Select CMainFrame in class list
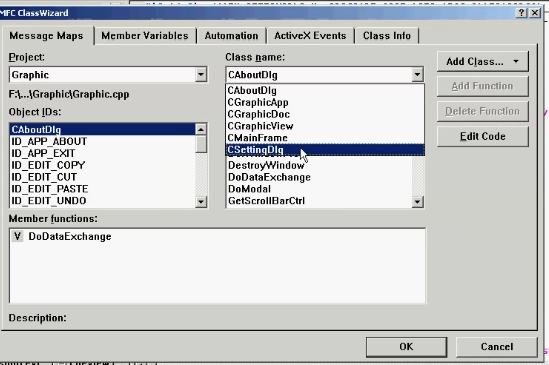Screen dimensions: 549x365 click(325, 138)
